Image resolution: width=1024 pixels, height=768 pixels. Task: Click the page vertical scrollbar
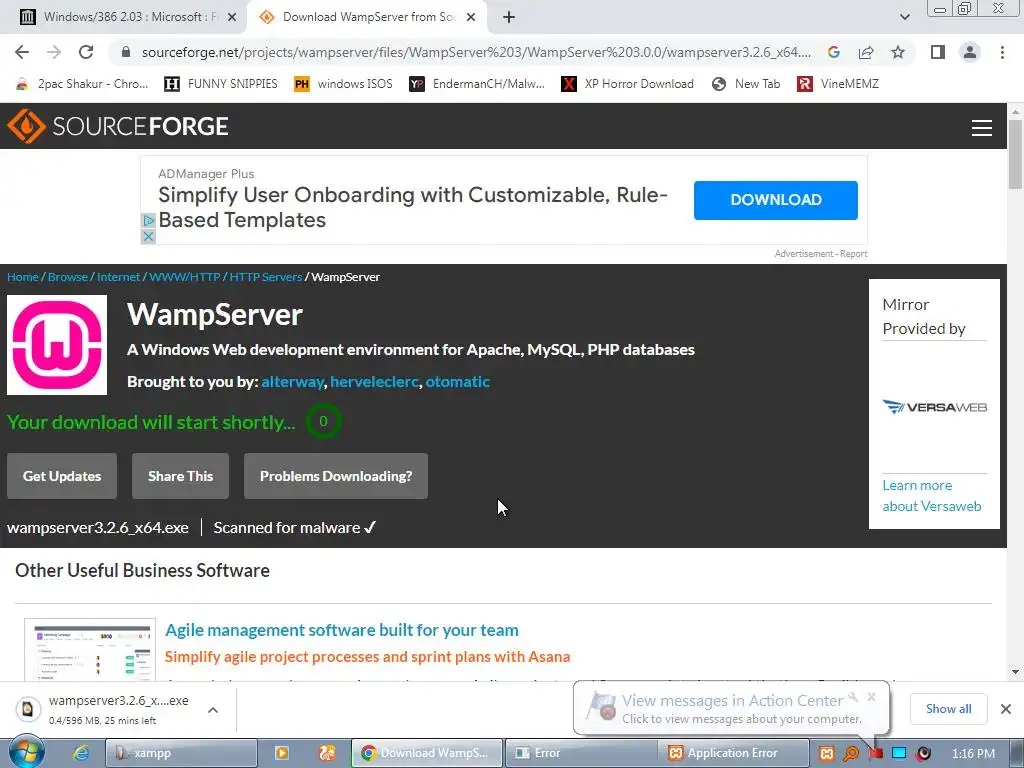coord(1015,155)
